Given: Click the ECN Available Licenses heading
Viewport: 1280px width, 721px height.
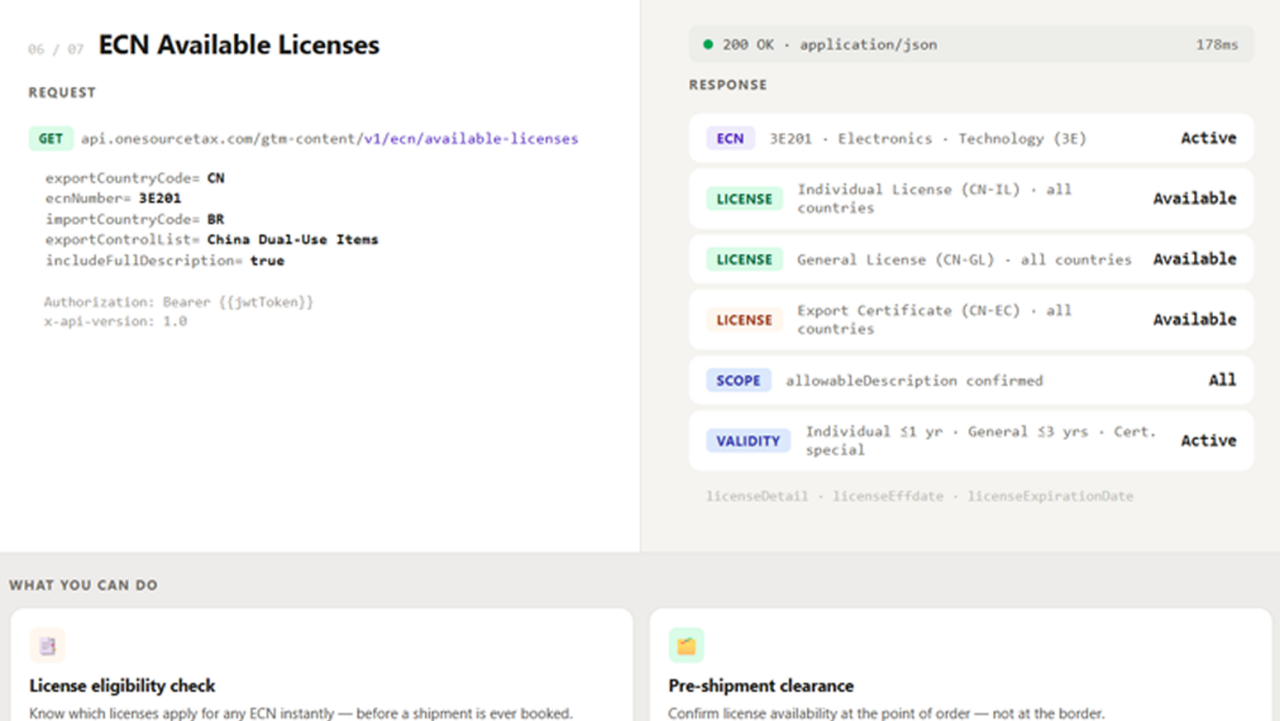Looking at the screenshot, I should tap(239, 45).
